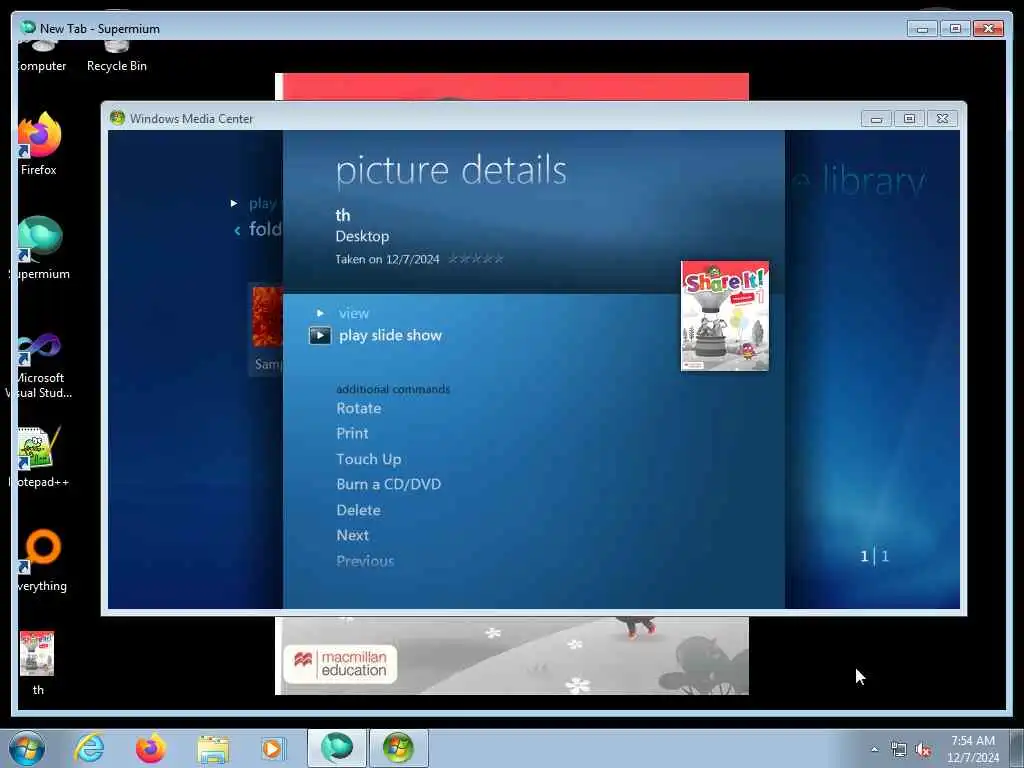Open the Notepad++ desktop shortcut

click(39, 456)
